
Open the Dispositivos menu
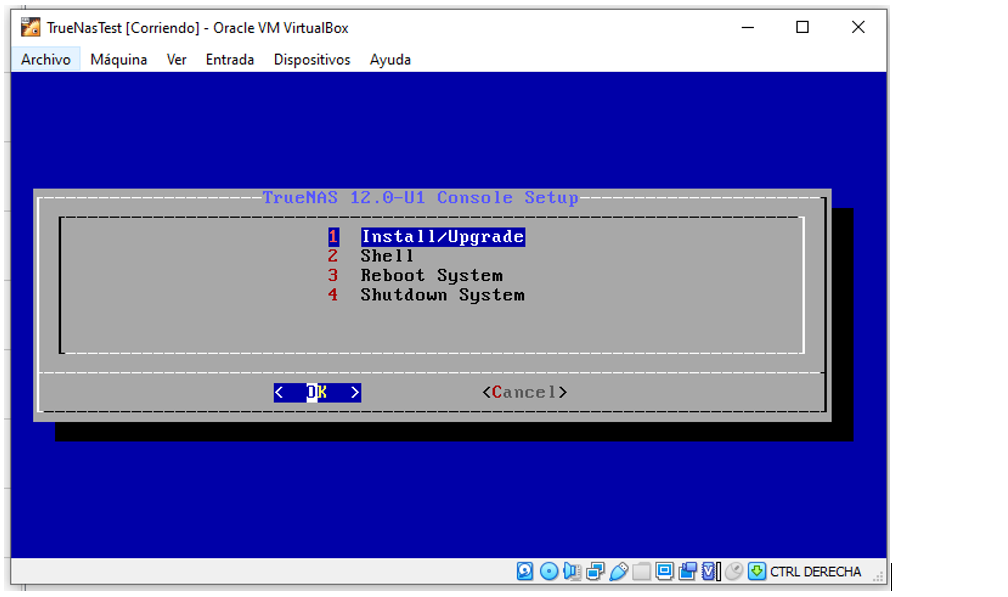pos(312,60)
